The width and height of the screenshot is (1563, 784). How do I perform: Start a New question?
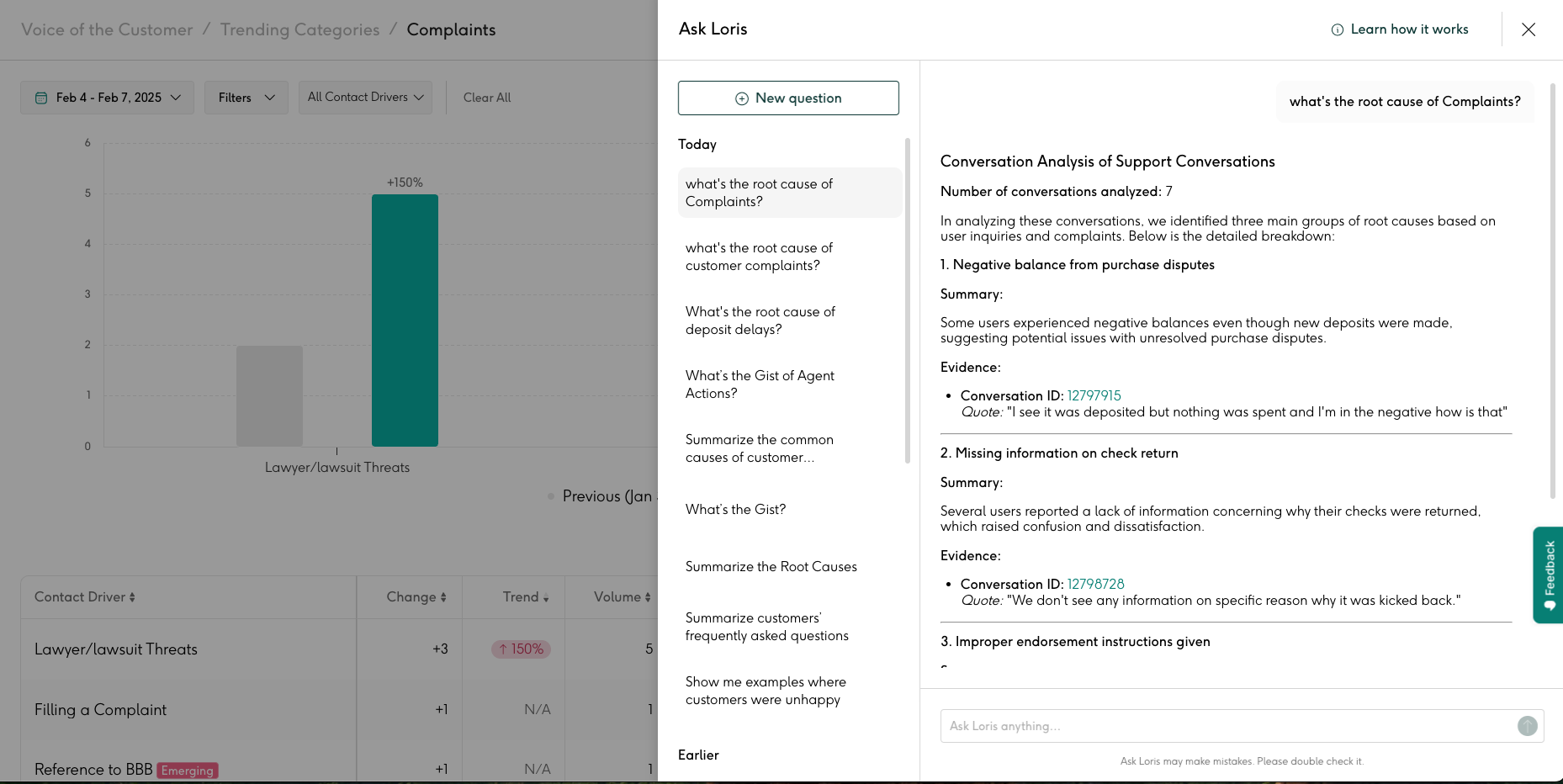tap(788, 98)
